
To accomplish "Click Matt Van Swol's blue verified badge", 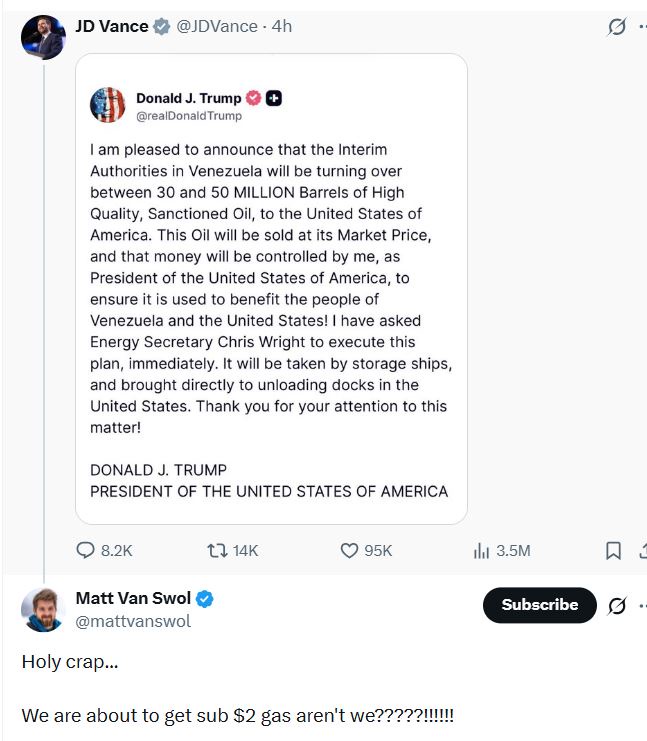I will [204, 599].
